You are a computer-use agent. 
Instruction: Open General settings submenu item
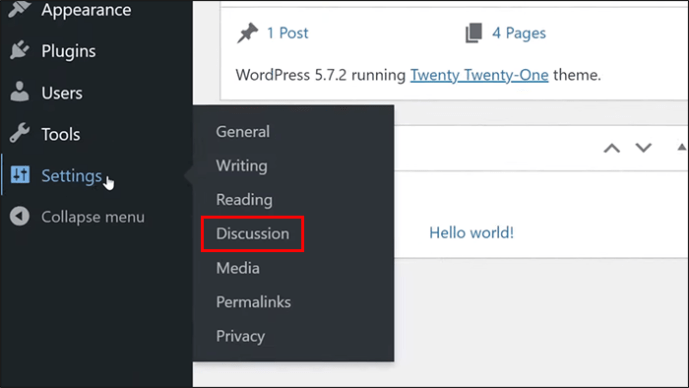pyautogui.click(x=243, y=132)
